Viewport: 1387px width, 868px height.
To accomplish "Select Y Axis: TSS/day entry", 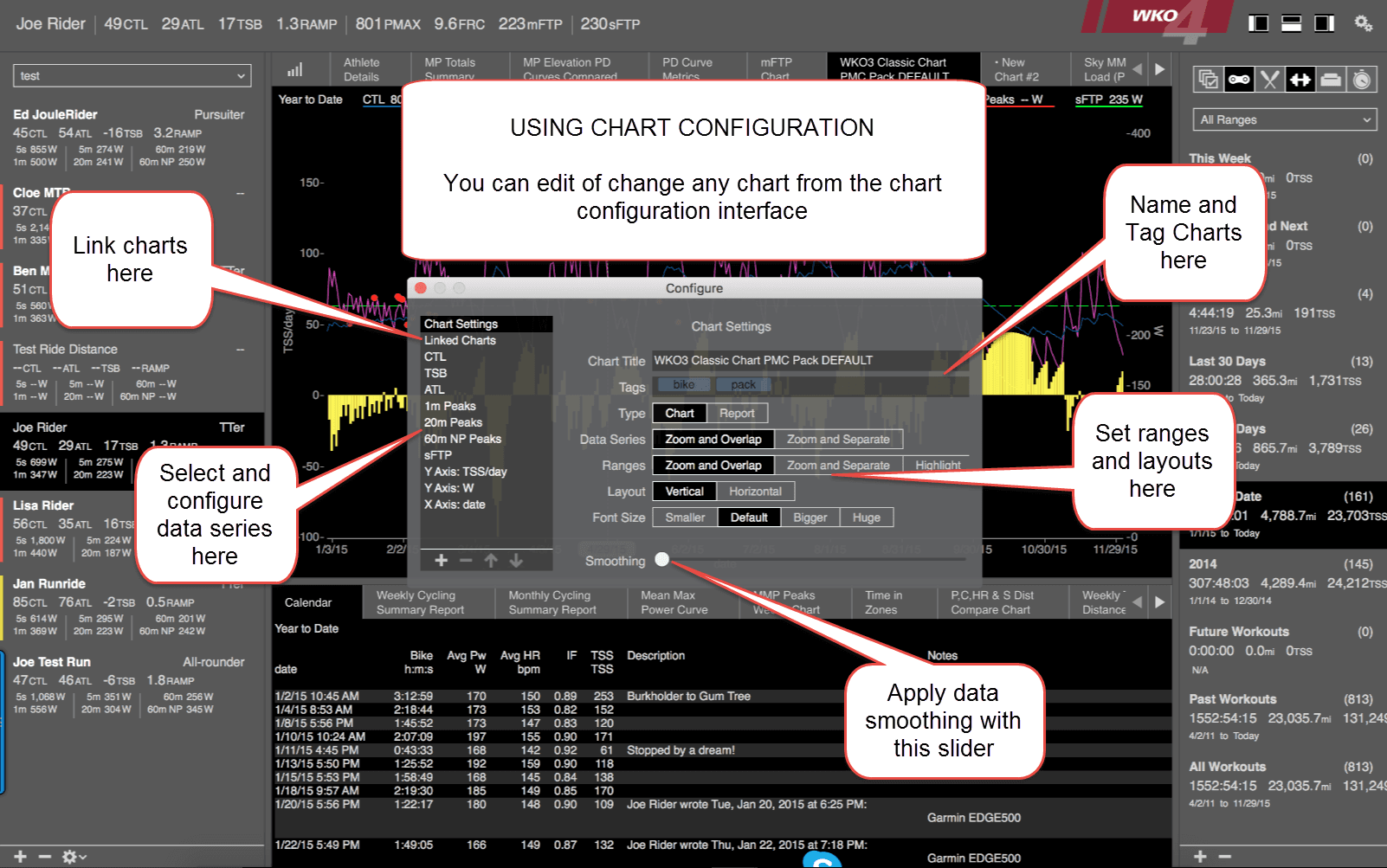I will [x=486, y=472].
